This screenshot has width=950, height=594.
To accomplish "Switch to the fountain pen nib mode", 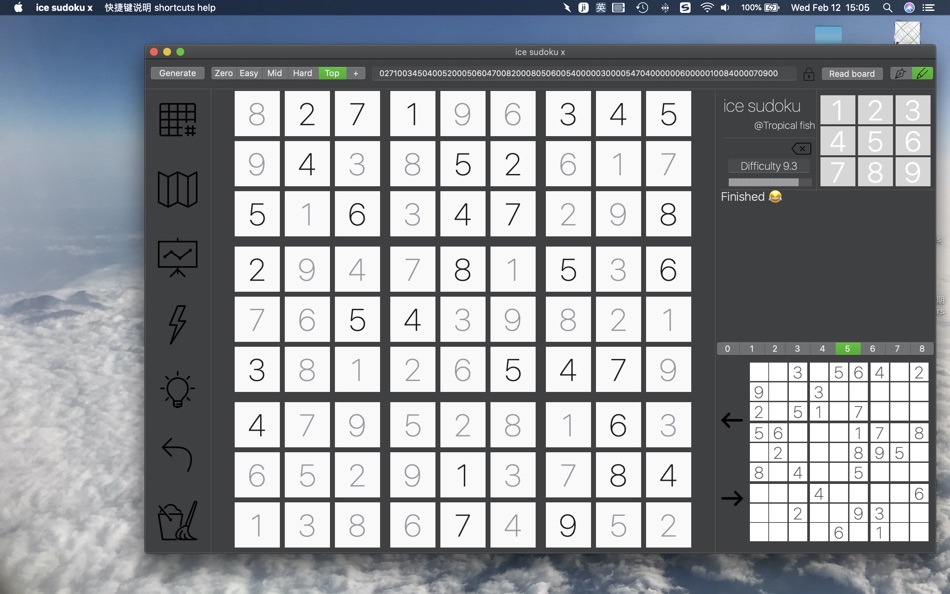I will point(900,73).
